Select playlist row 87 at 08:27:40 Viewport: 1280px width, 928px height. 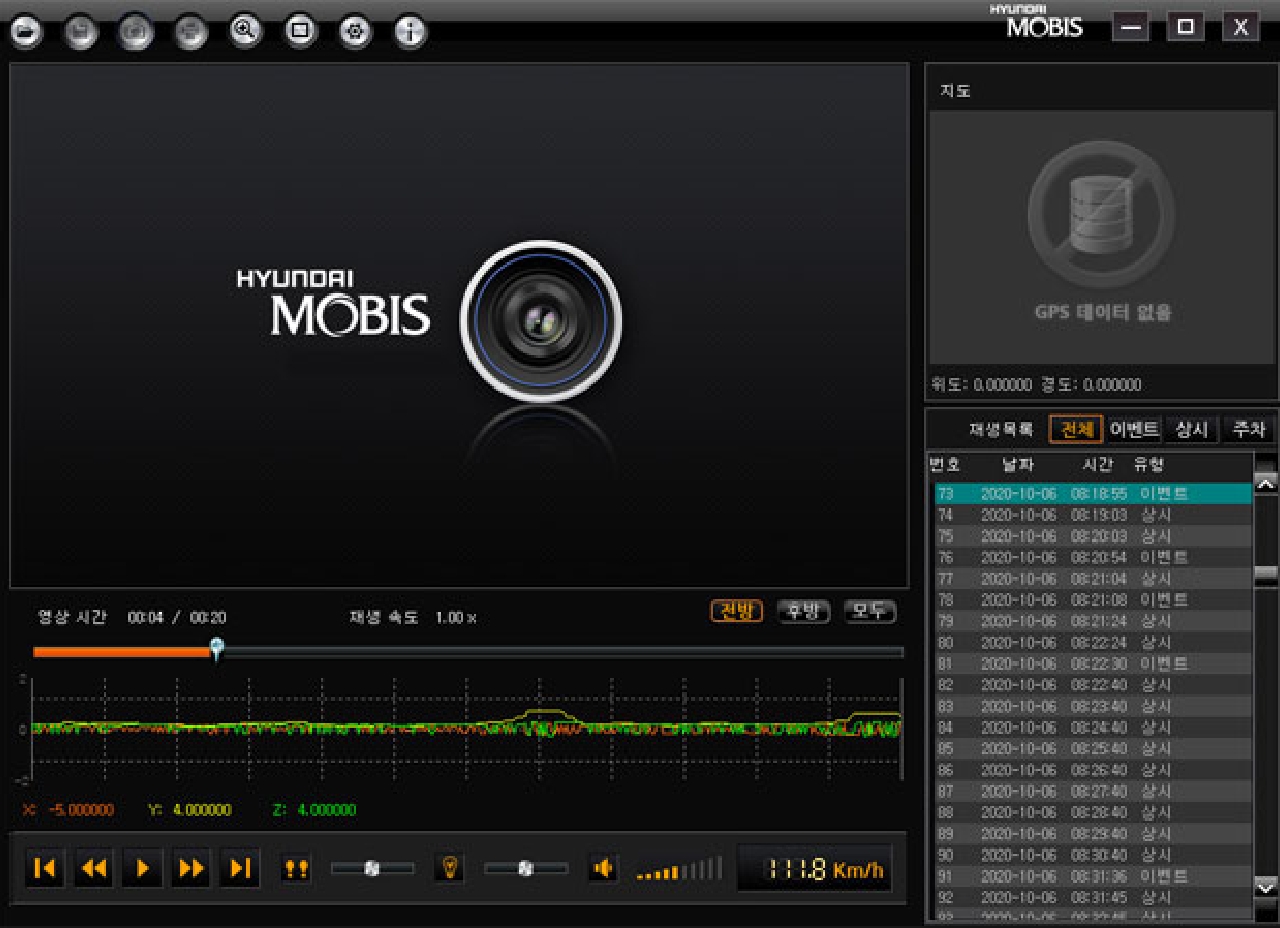pos(1093,791)
